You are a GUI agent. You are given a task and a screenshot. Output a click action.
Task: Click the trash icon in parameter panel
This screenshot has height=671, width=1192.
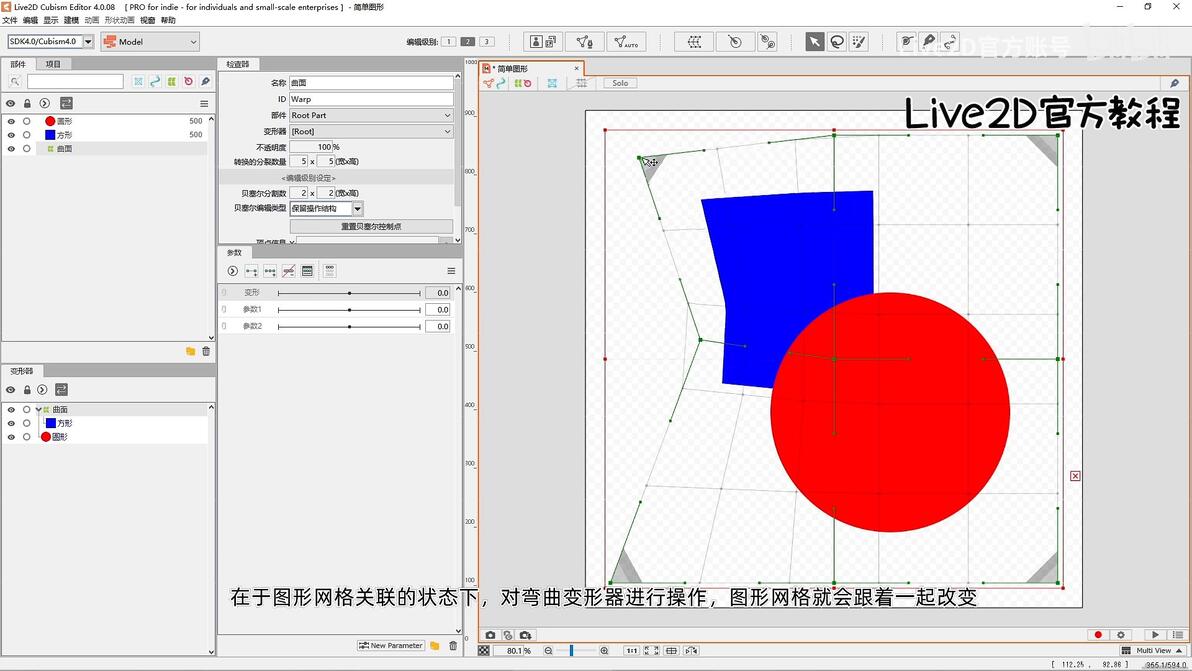(452, 646)
